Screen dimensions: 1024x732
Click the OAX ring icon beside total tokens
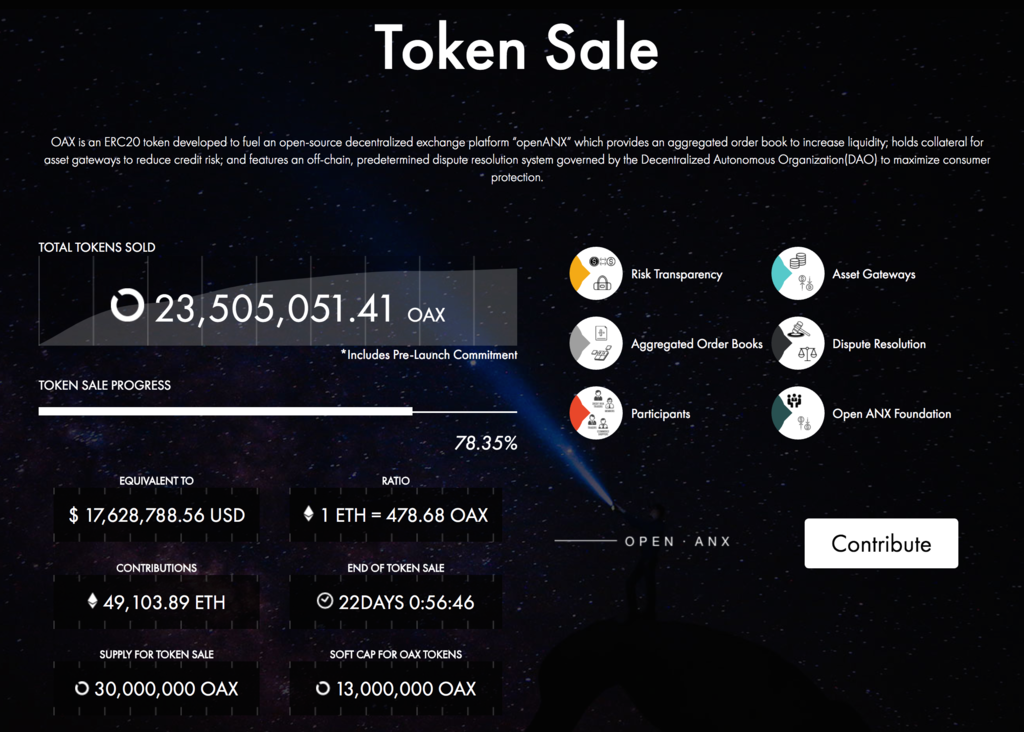tap(127, 305)
